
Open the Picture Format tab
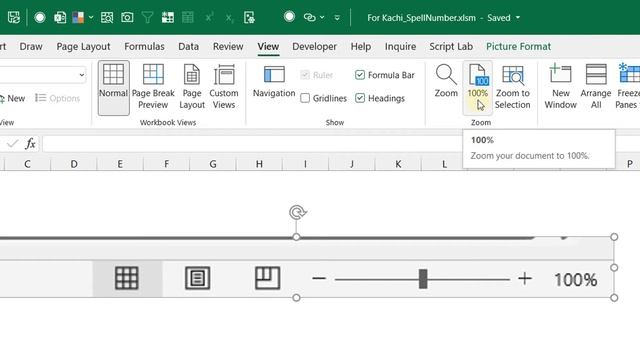(x=518, y=47)
